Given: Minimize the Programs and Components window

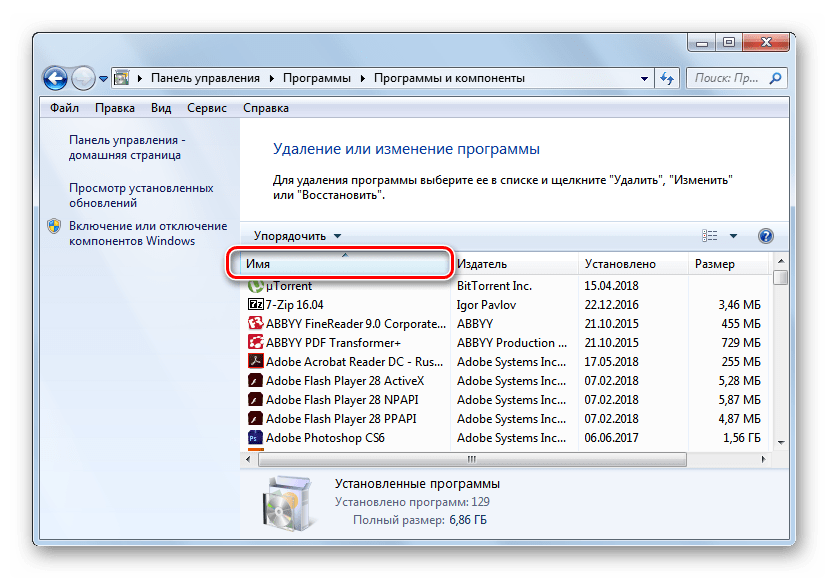Looking at the screenshot, I should pos(702,43).
